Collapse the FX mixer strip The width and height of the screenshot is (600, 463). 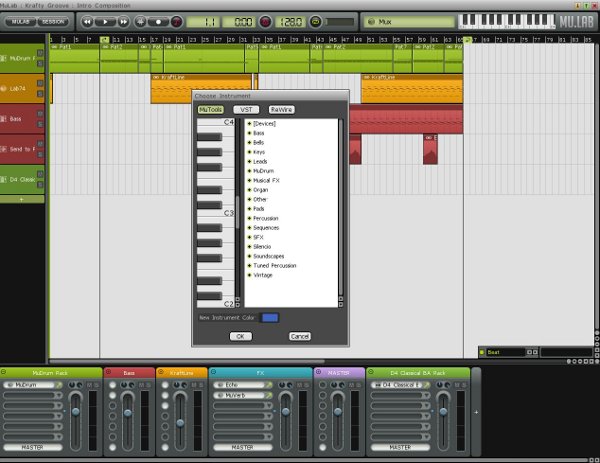click(213, 372)
